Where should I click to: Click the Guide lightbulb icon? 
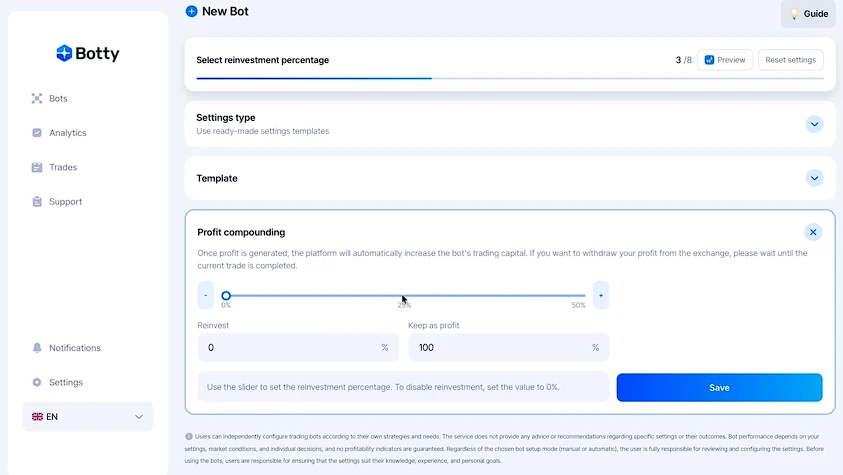(x=794, y=14)
